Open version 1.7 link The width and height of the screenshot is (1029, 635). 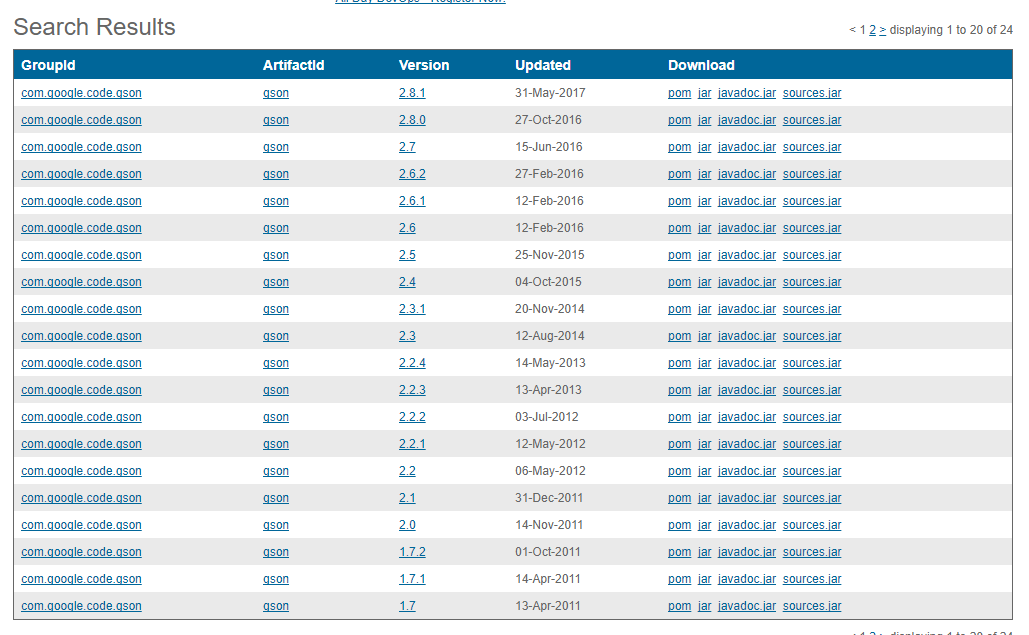407,606
